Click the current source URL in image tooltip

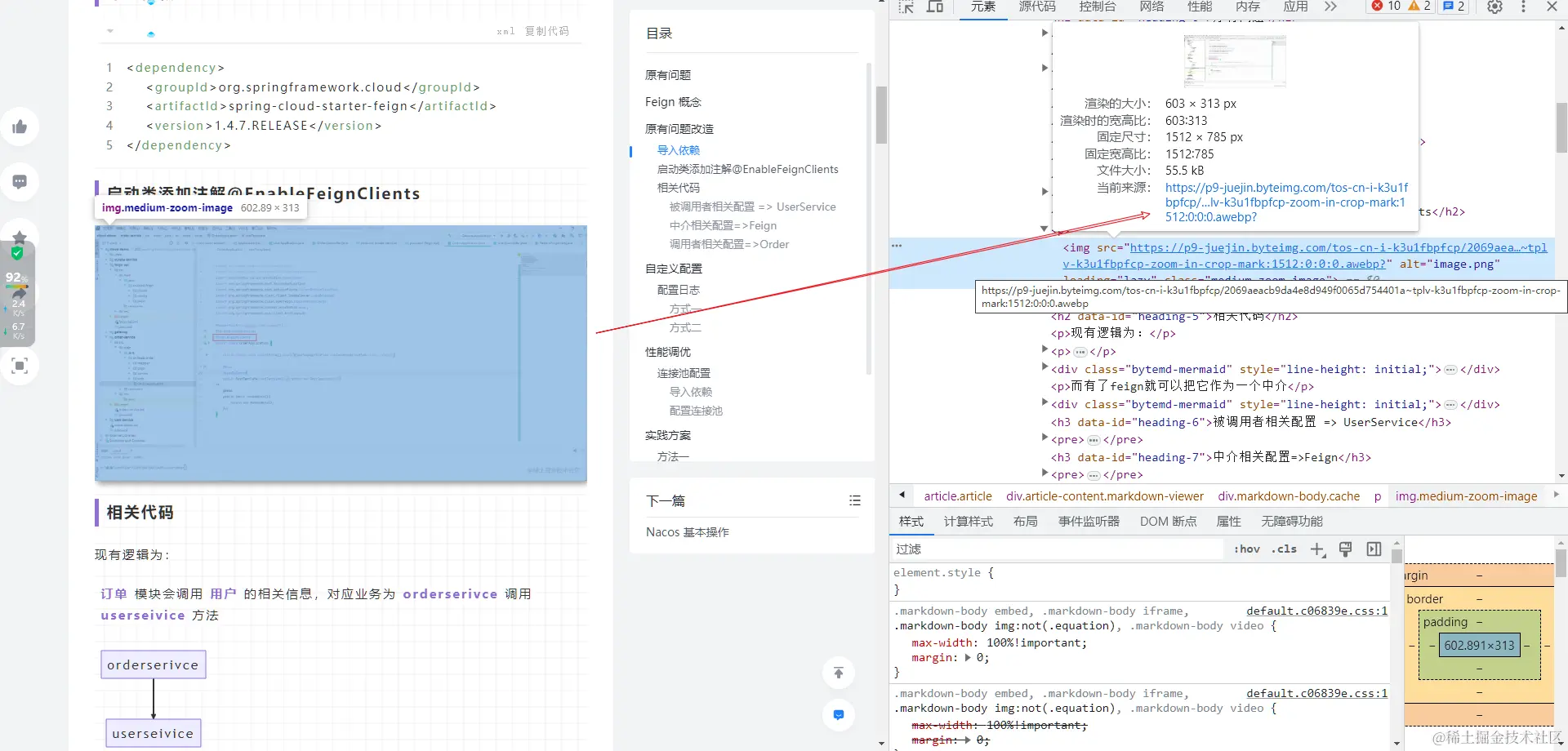click(x=1286, y=202)
